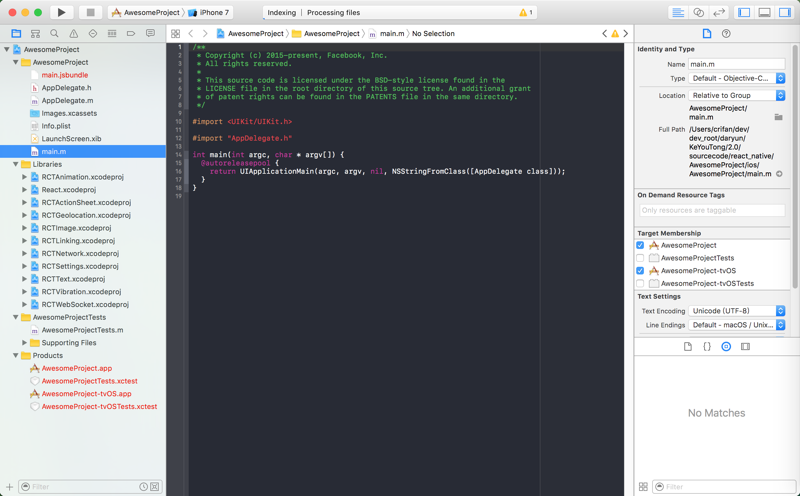The height and width of the screenshot is (496, 800).
Task: Collapse the Products group
Action: pyautogui.click(x=15, y=356)
